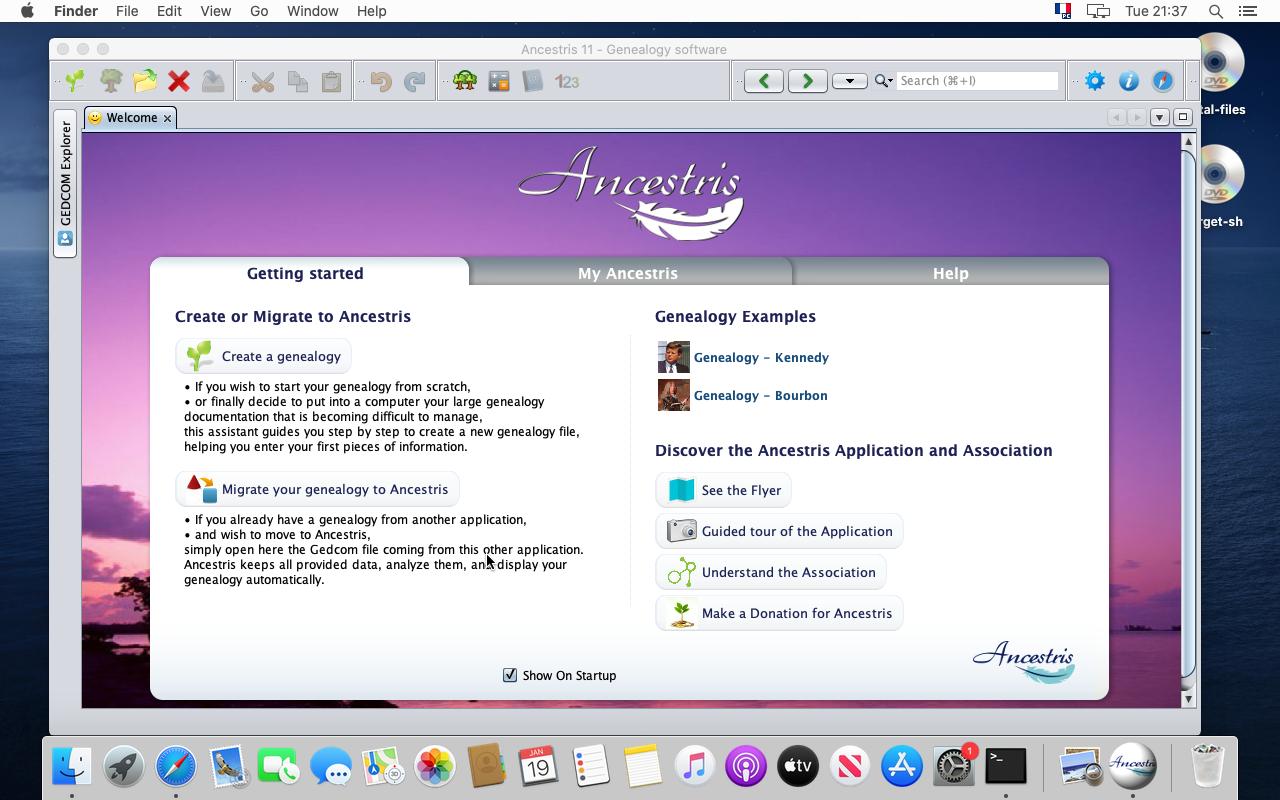
Task: Open the calculator toolbar icon
Action: point(499,81)
